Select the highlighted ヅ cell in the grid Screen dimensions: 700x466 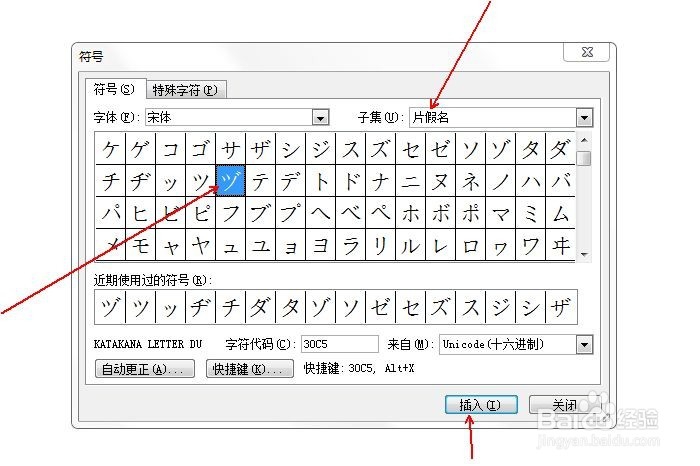pyautogui.click(x=230, y=180)
